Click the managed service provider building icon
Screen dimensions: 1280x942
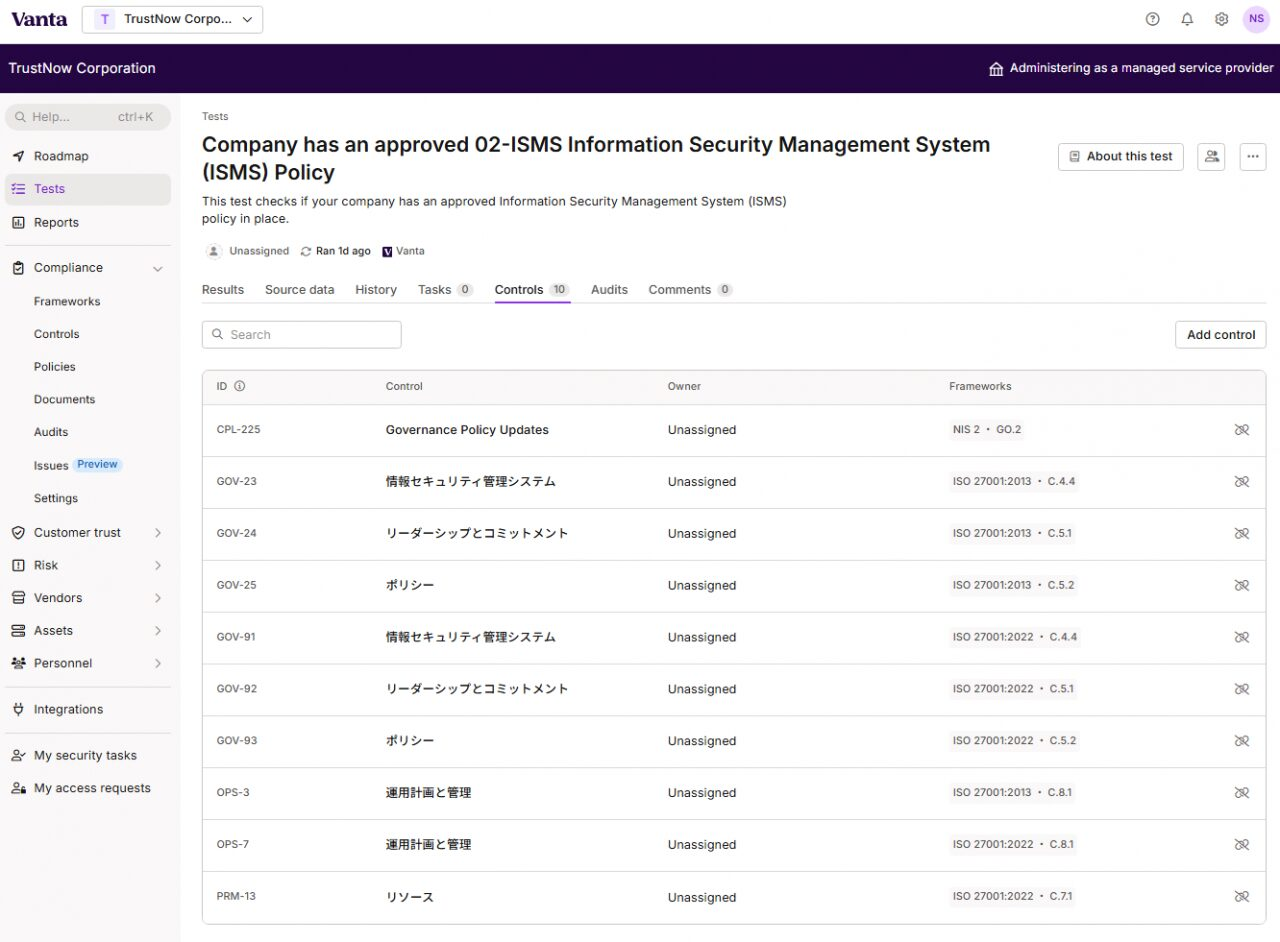(996, 69)
